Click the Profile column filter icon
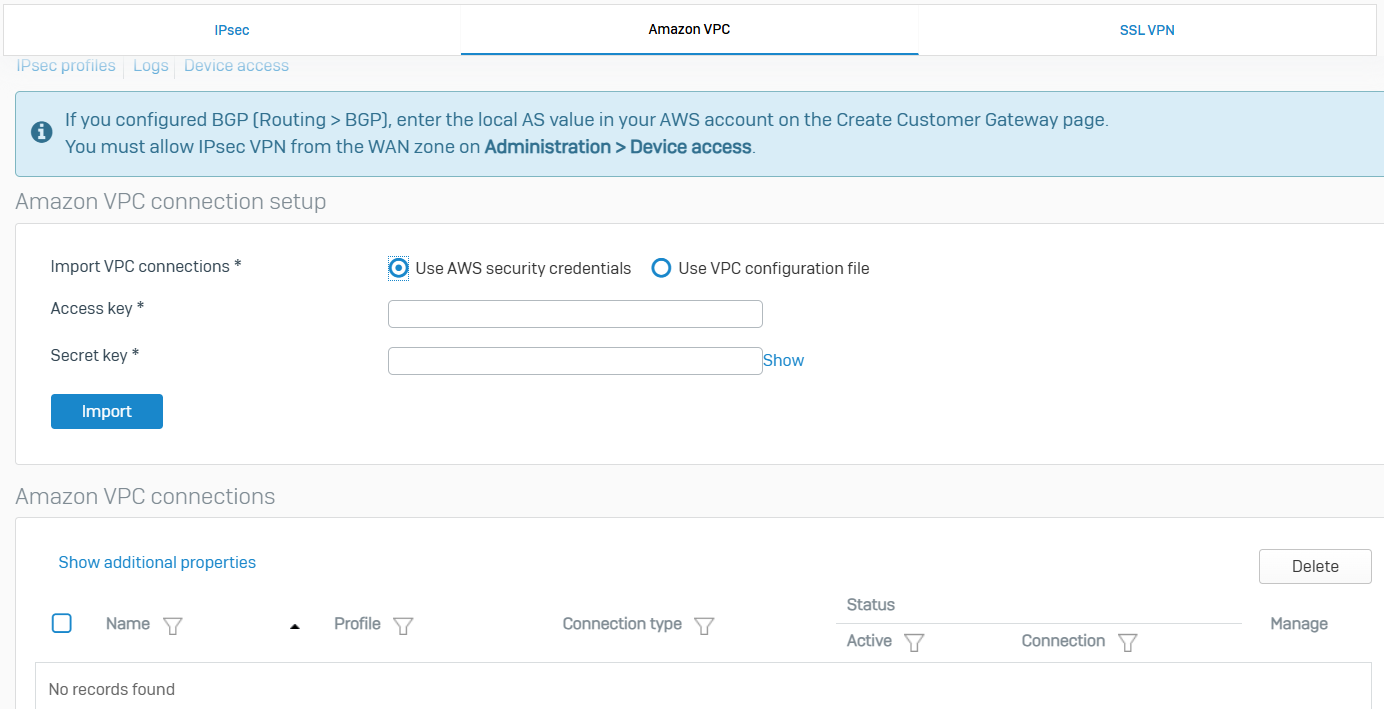 [x=403, y=626]
